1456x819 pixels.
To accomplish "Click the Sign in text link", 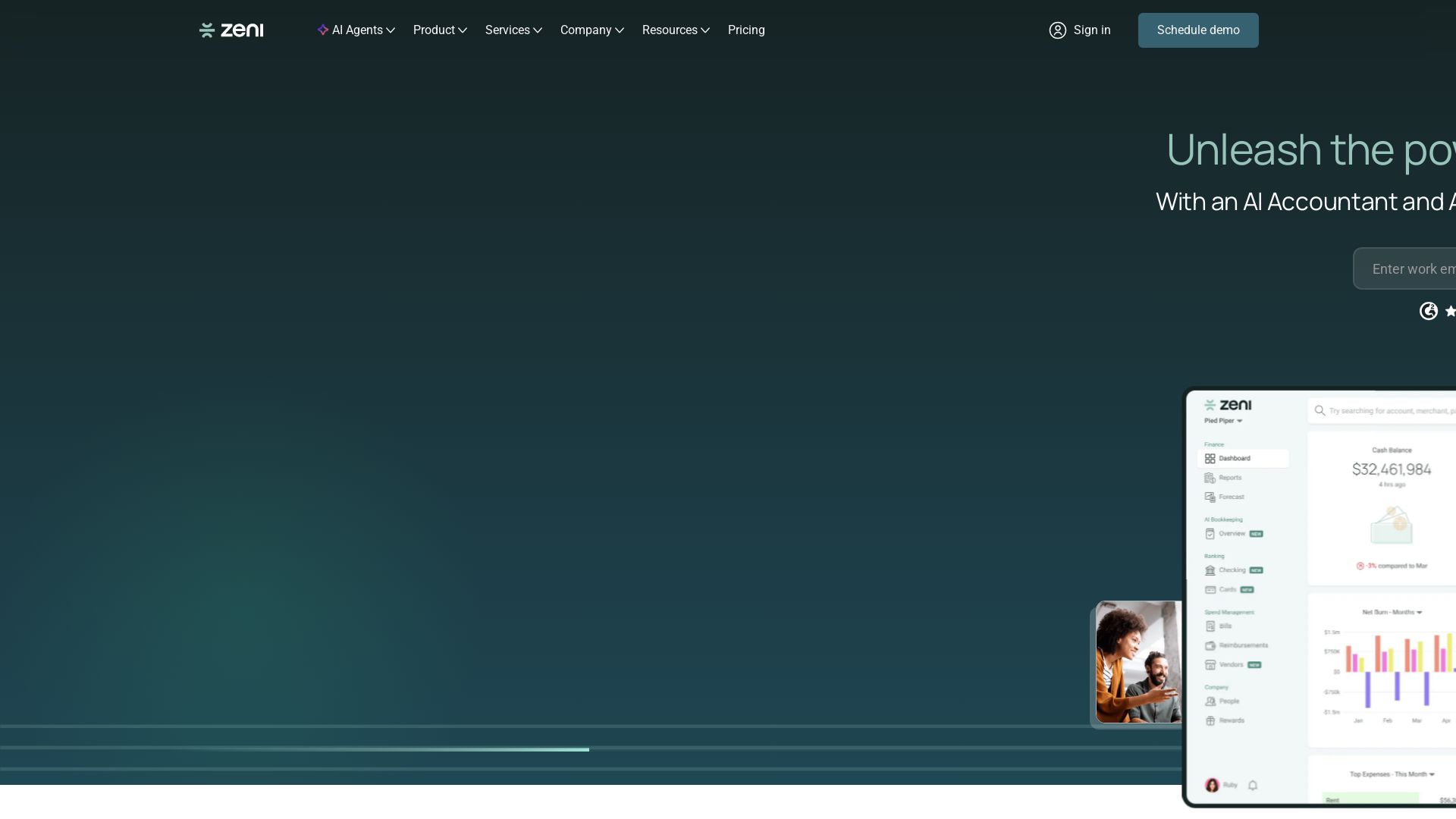I will coord(1092,30).
